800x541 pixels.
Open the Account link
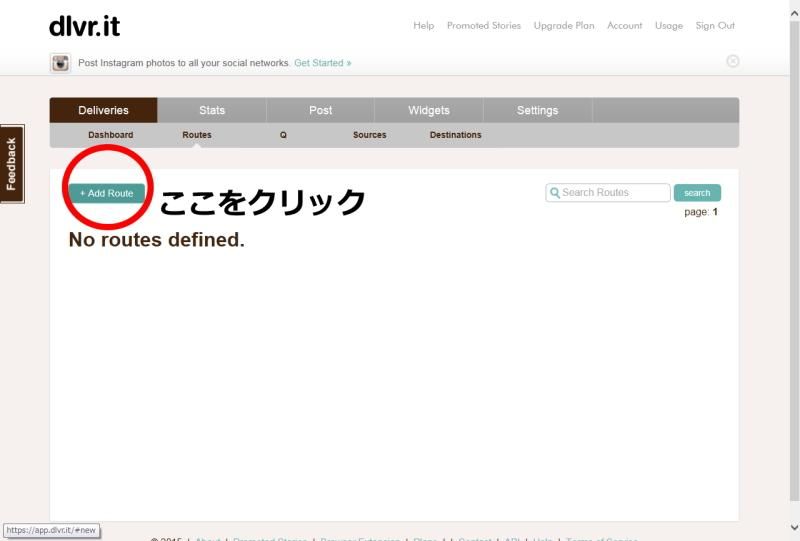(624, 26)
